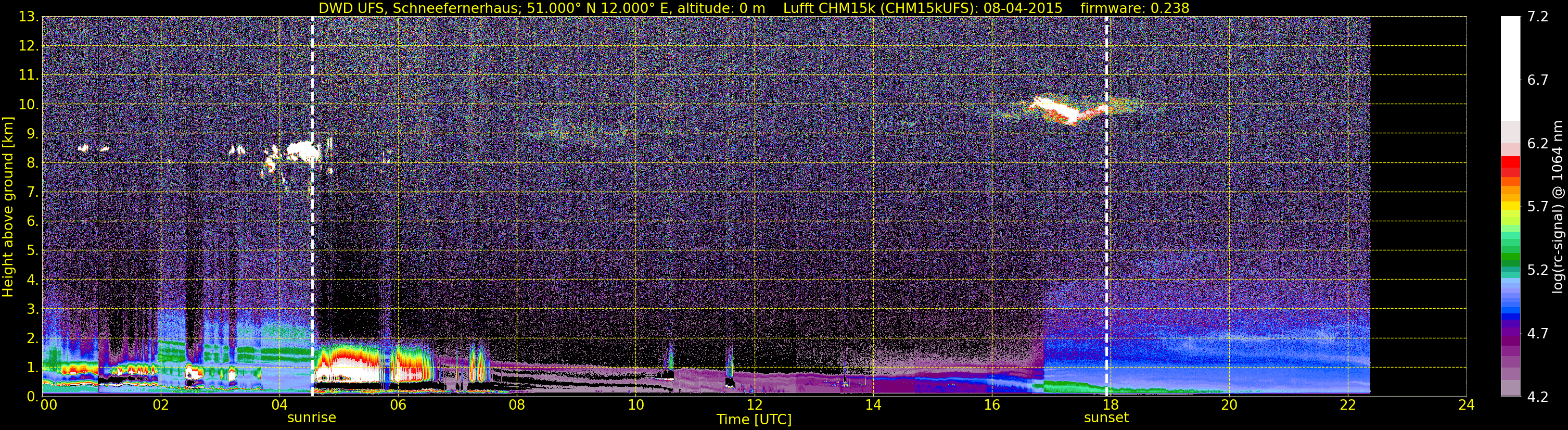The height and width of the screenshot is (430, 1568).
Task: Click the height tick label '1.'
Action: point(32,368)
